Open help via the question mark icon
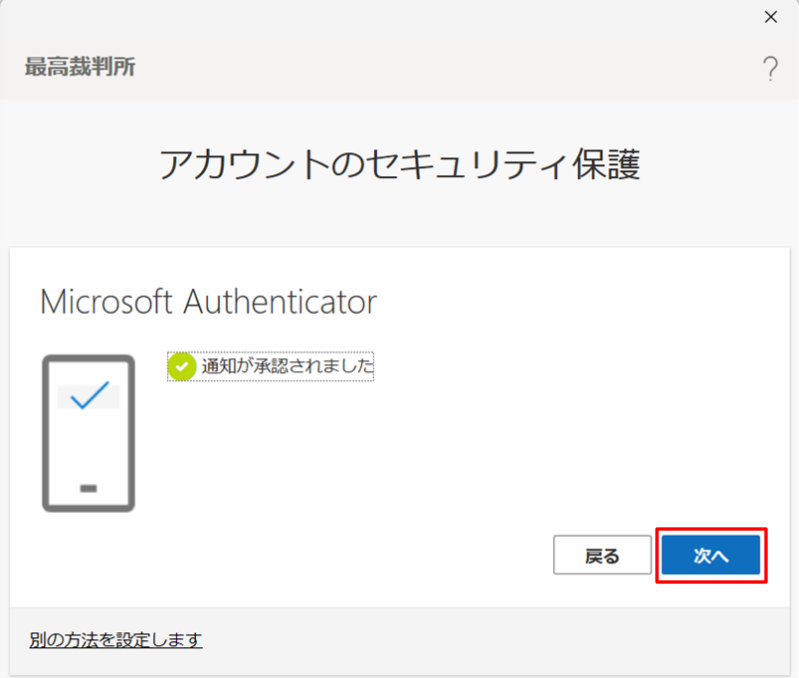 (x=770, y=68)
